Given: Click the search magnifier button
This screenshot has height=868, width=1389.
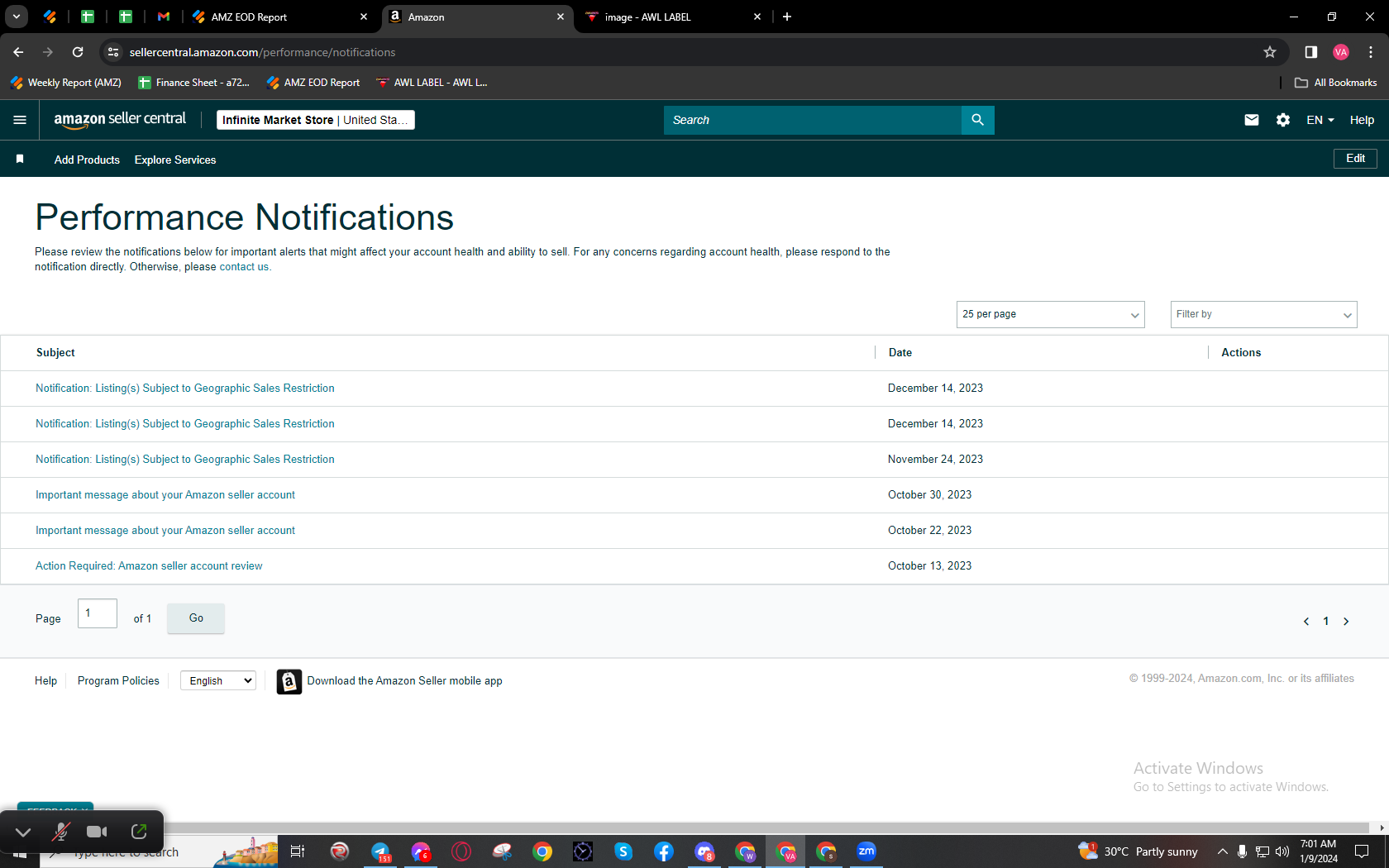Looking at the screenshot, I should click(x=978, y=120).
